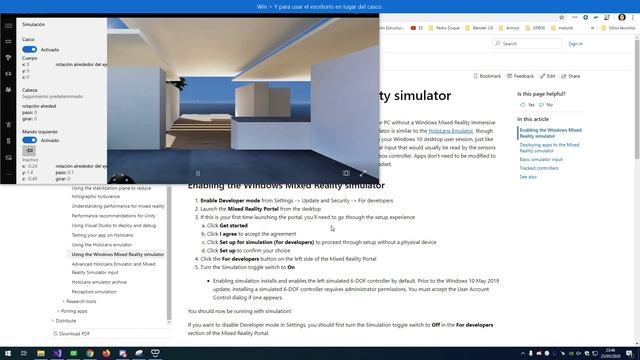Click the Feedback button

tap(520, 76)
